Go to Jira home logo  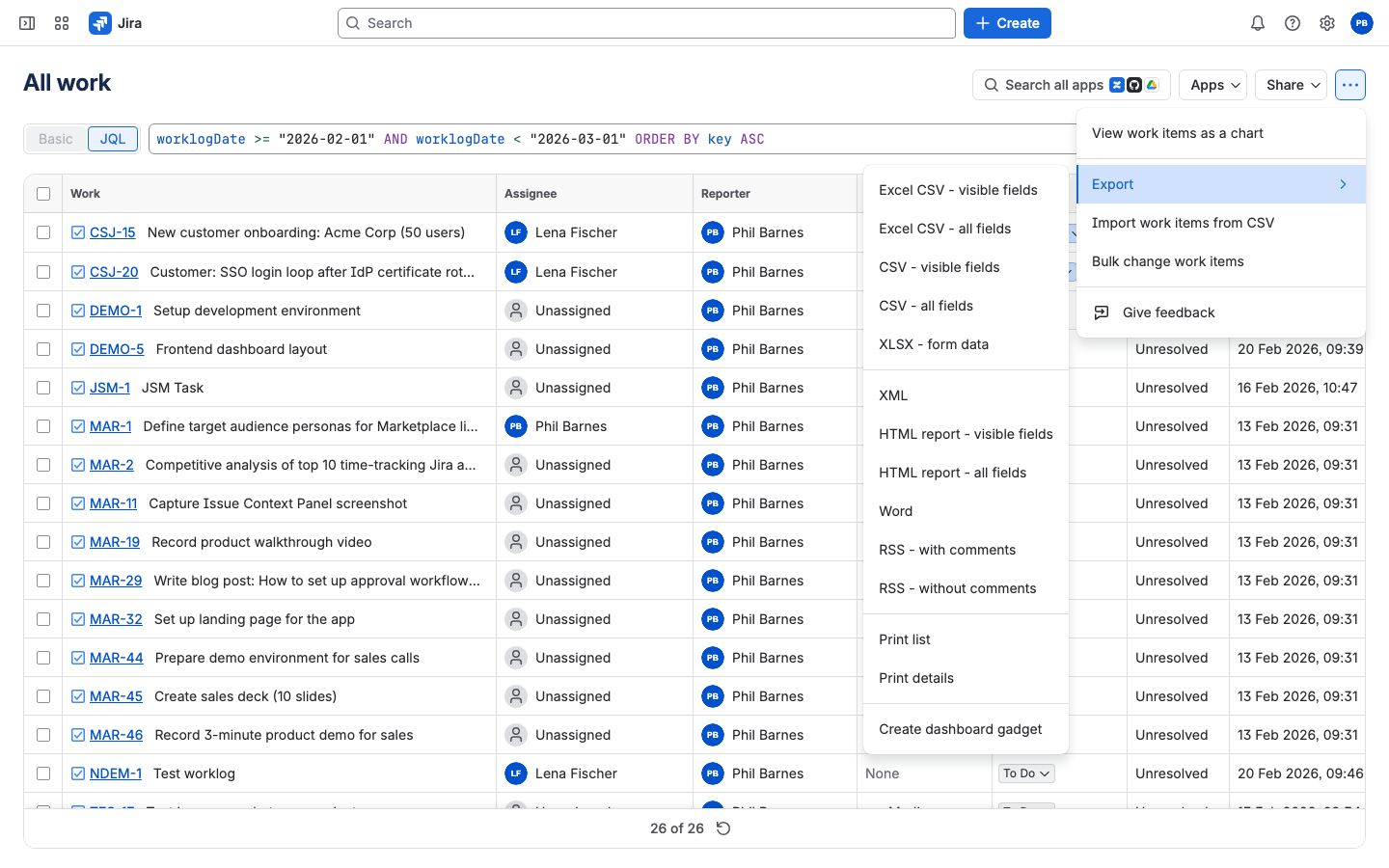pyautogui.click(x=116, y=23)
